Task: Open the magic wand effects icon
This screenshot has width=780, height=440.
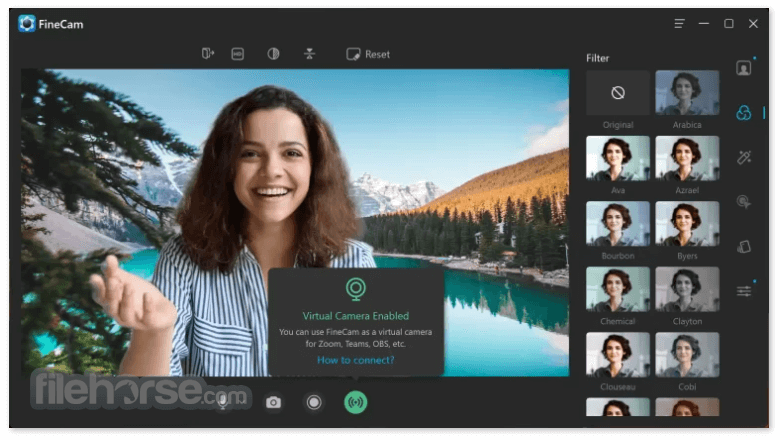Action: coord(744,158)
